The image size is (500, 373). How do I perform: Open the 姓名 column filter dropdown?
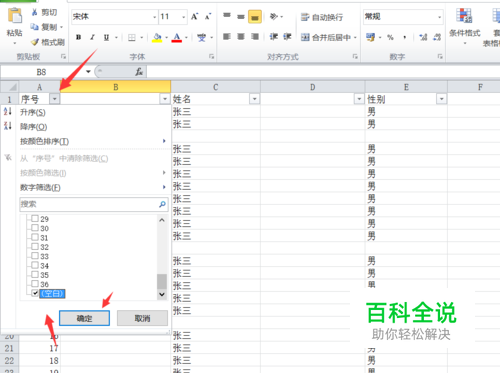[254, 99]
